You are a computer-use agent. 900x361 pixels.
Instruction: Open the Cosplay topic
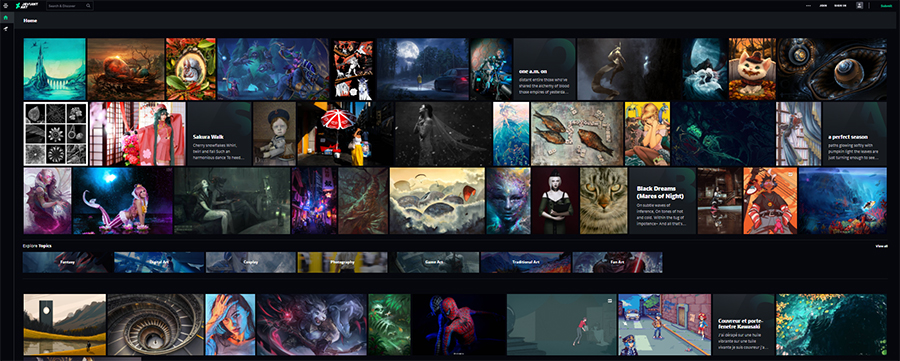point(251,262)
